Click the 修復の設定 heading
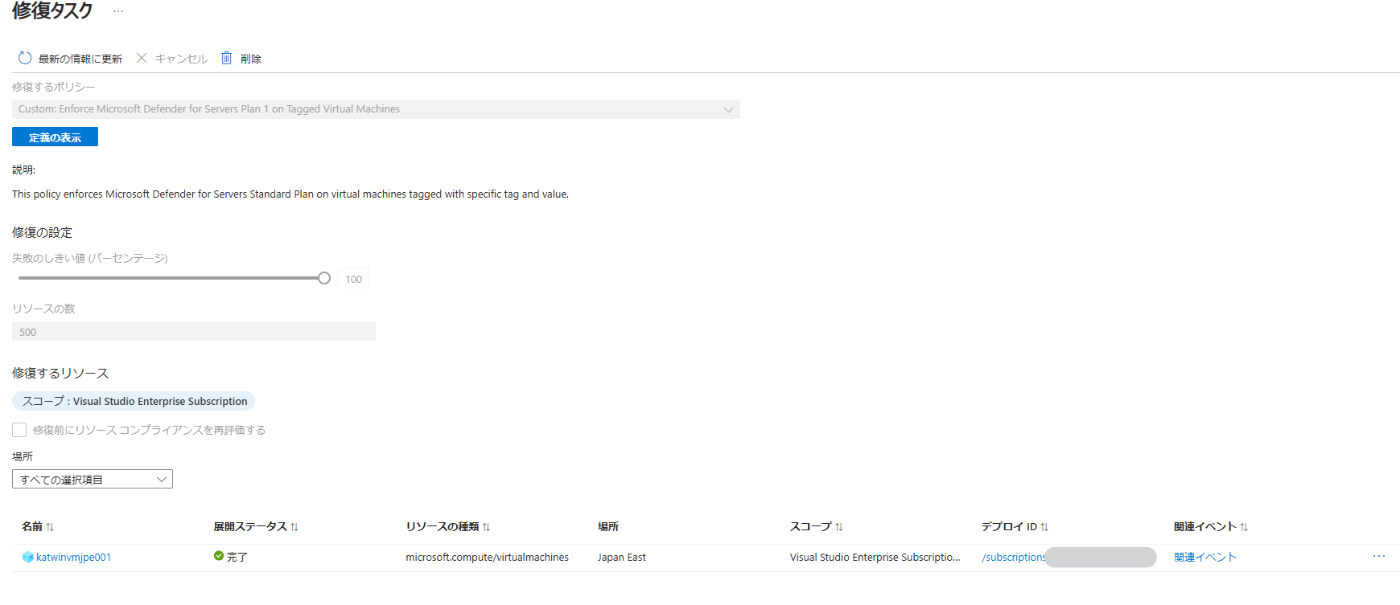 pyautogui.click(x=42, y=232)
